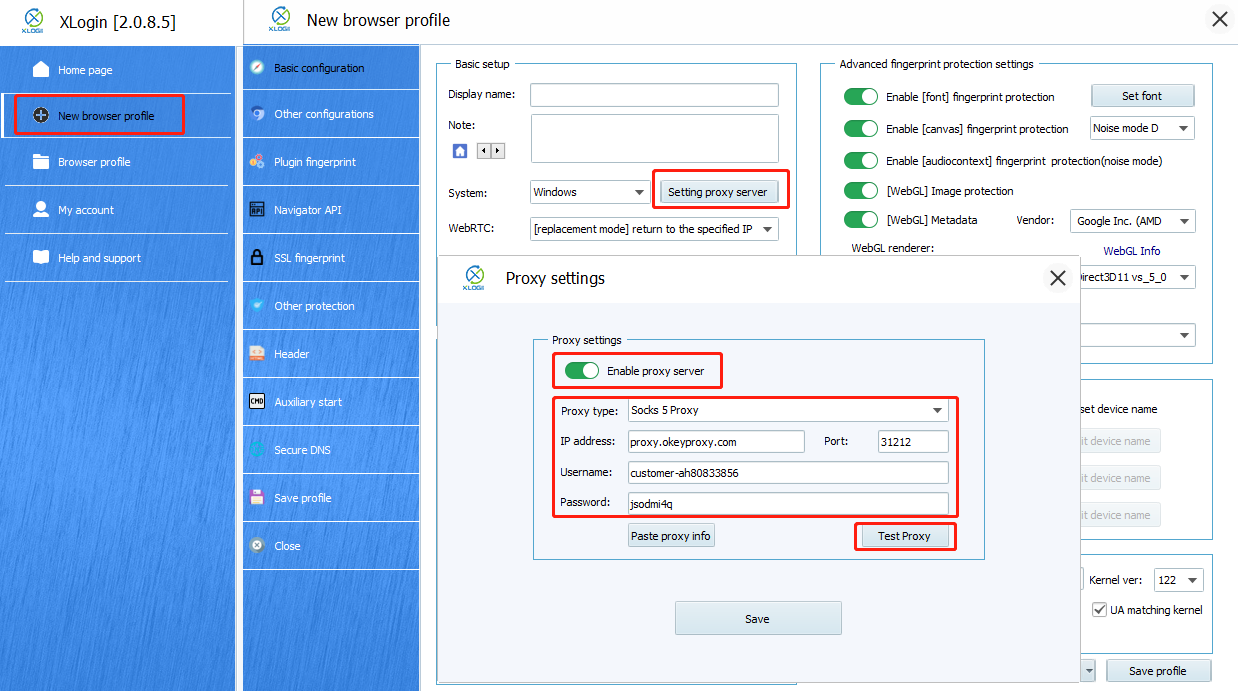Click the small home icon under Note

(x=460, y=151)
